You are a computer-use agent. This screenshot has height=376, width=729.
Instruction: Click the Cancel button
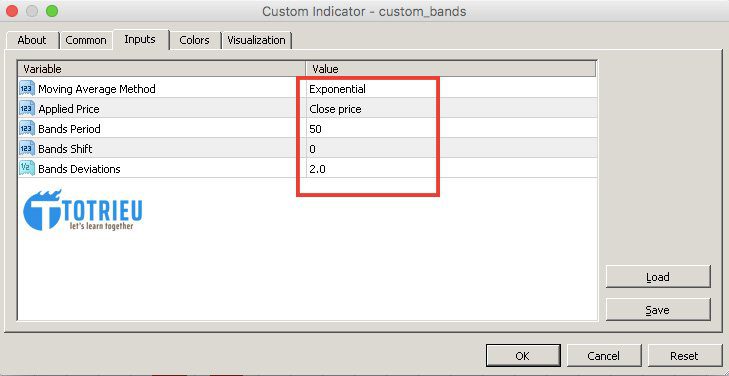[603, 356]
